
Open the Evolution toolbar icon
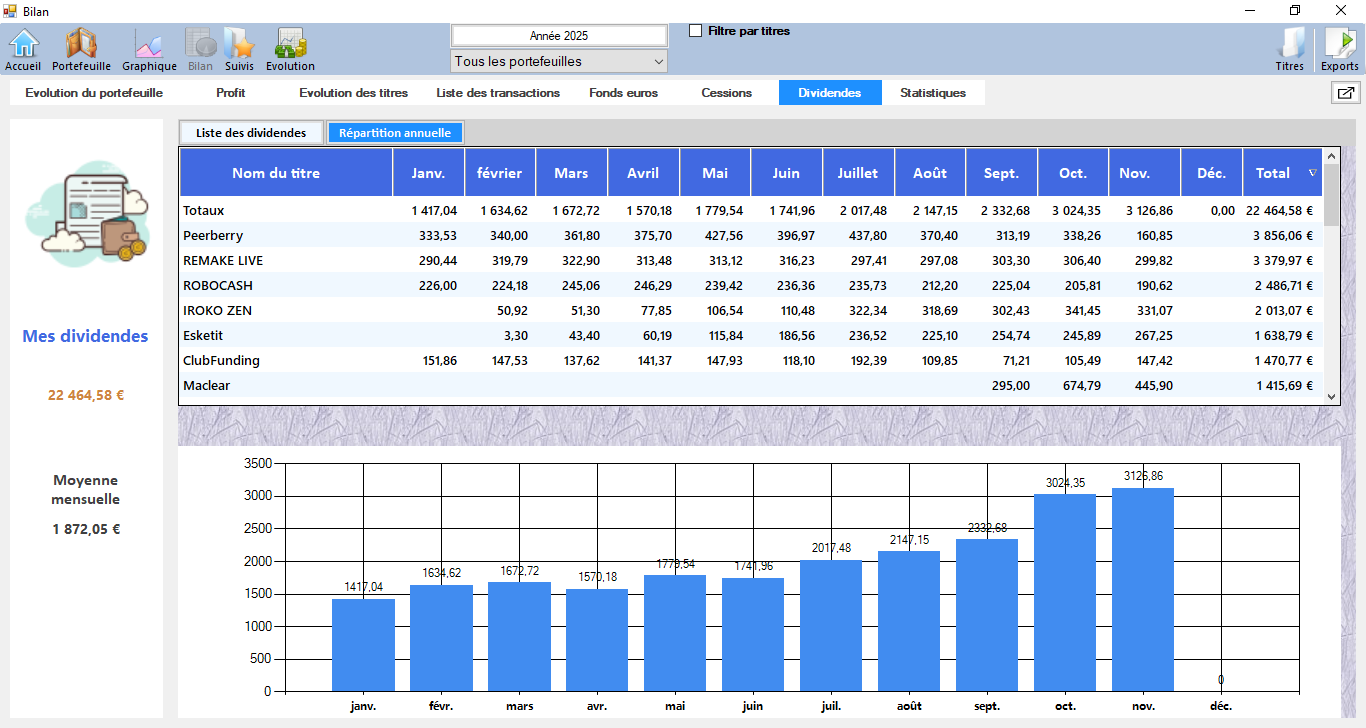click(290, 47)
